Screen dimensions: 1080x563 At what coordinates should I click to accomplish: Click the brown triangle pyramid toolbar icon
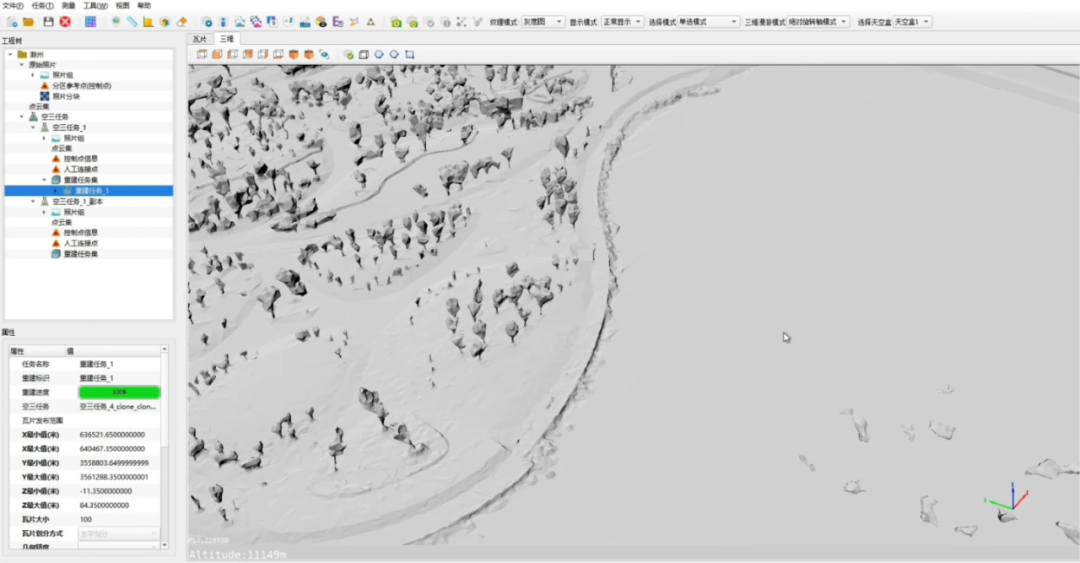pos(371,22)
